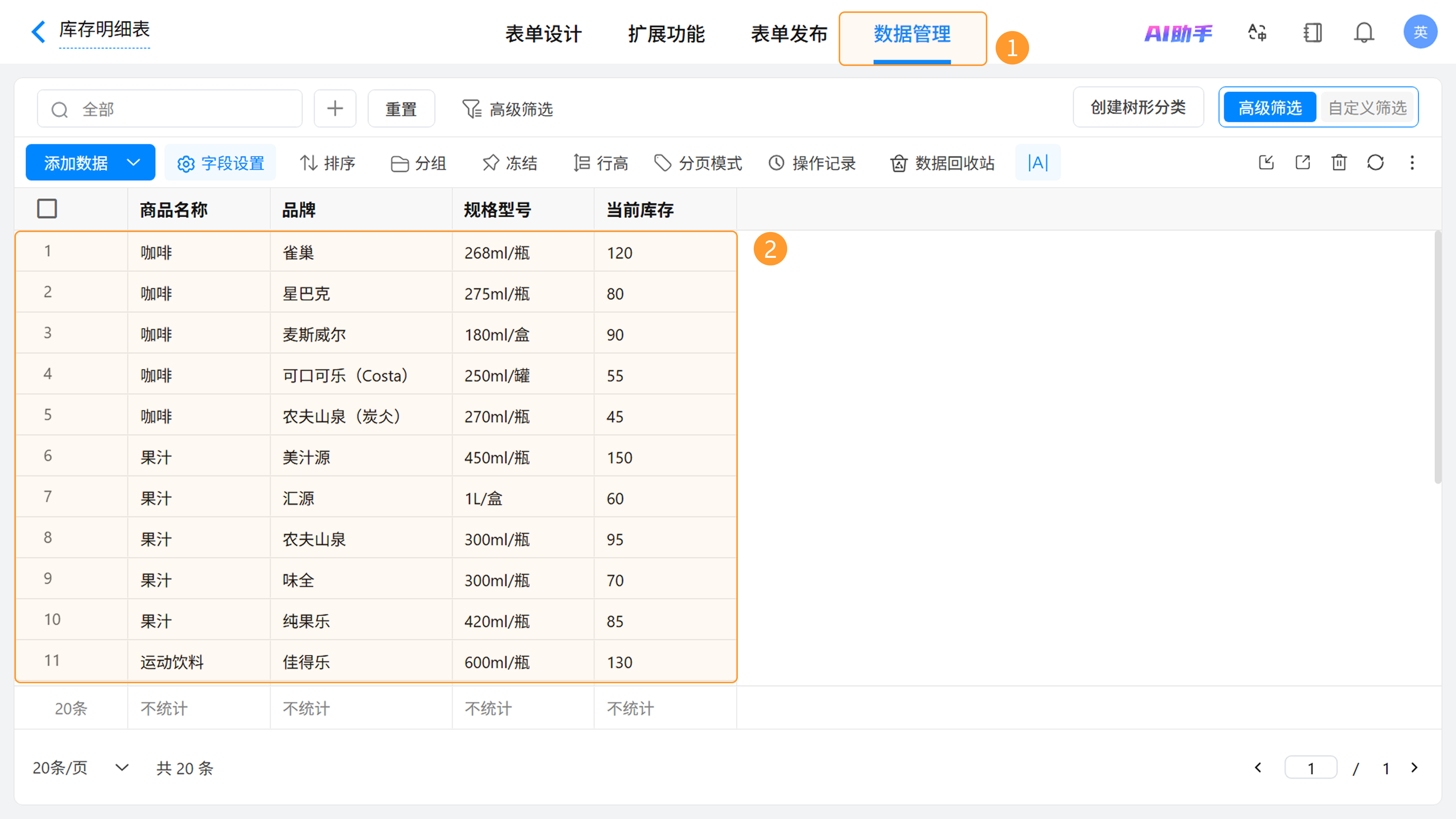The image size is (1456, 819).
Task: Open the three-dot more options menu
Action: (x=1412, y=163)
